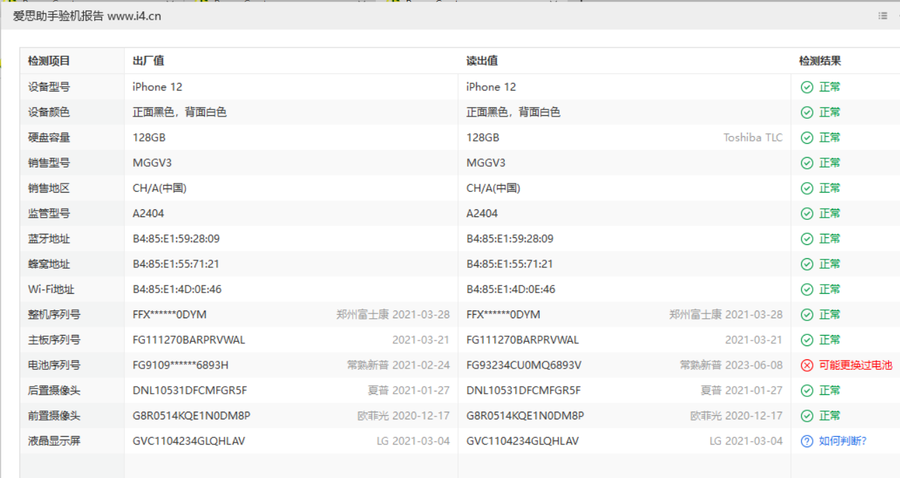Select the 设备型号 row label
900x478 pixels.
tap(49, 87)
